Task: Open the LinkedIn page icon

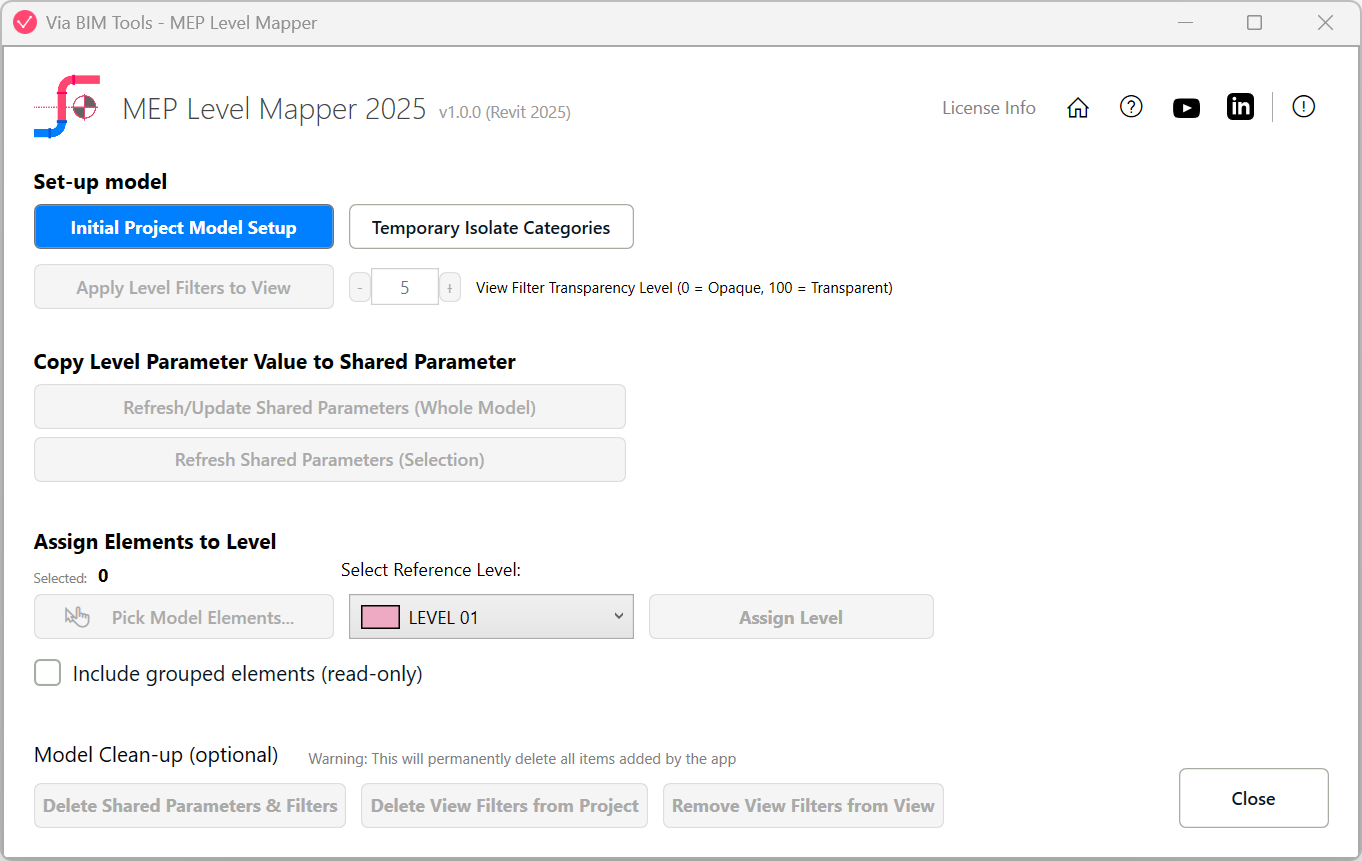Action: (x=1240, y=107)
